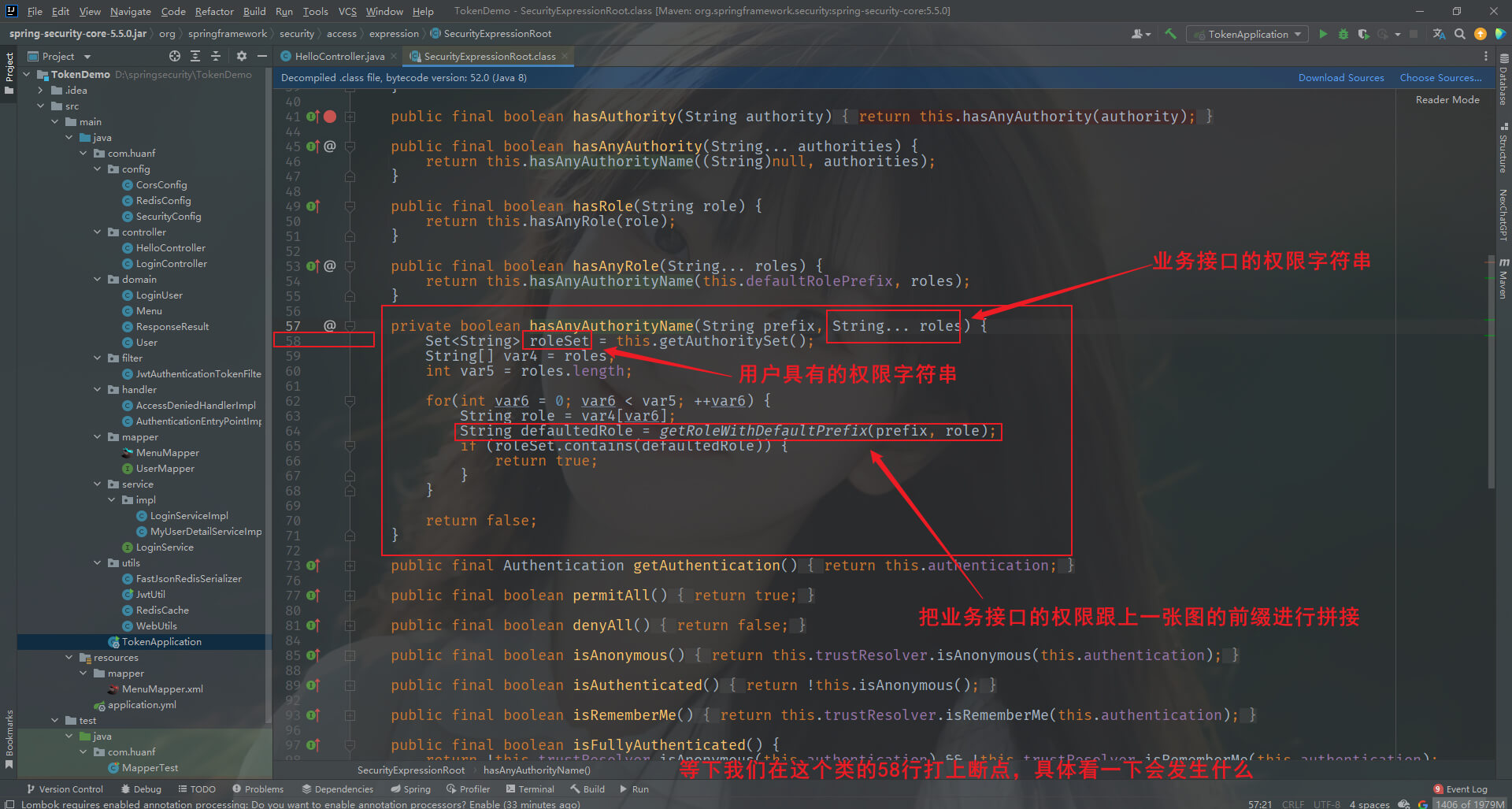Image resolution: width=1512 pixels, height=809 pixels.
Task: Open the Structure tool window
Action: pyautogui.click(x=1503, y=148)
